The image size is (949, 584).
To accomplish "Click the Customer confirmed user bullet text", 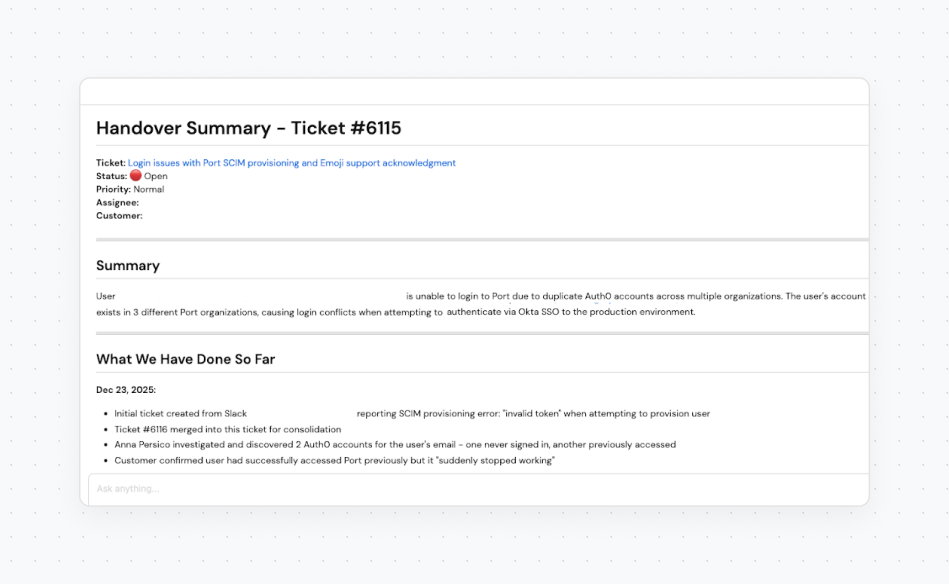I will pos(335,461).
